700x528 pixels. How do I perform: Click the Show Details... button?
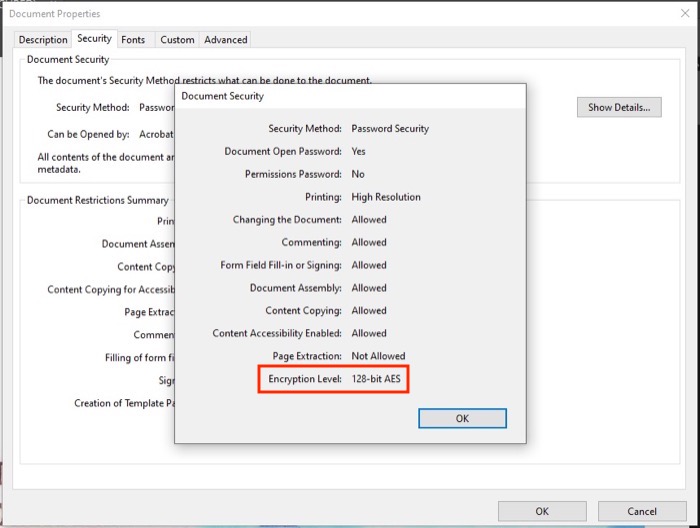[619, 107]
